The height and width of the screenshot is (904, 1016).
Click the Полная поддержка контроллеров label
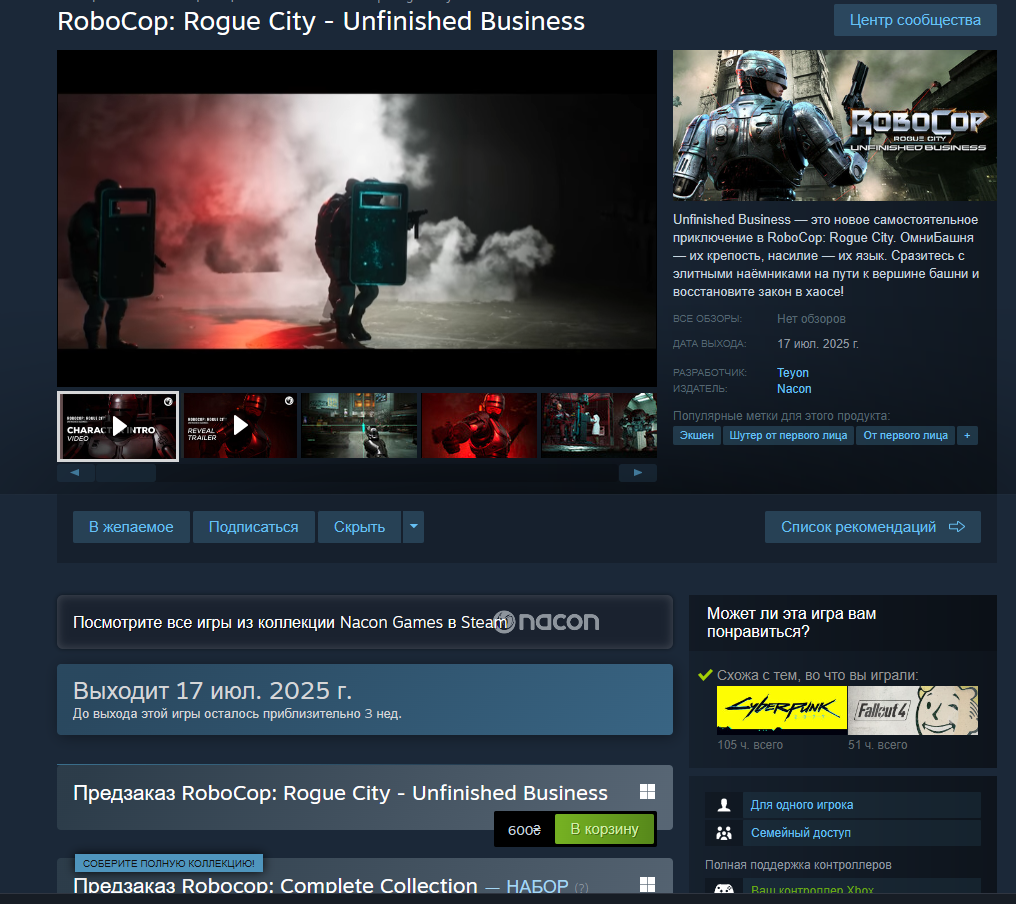coord(798,864)
